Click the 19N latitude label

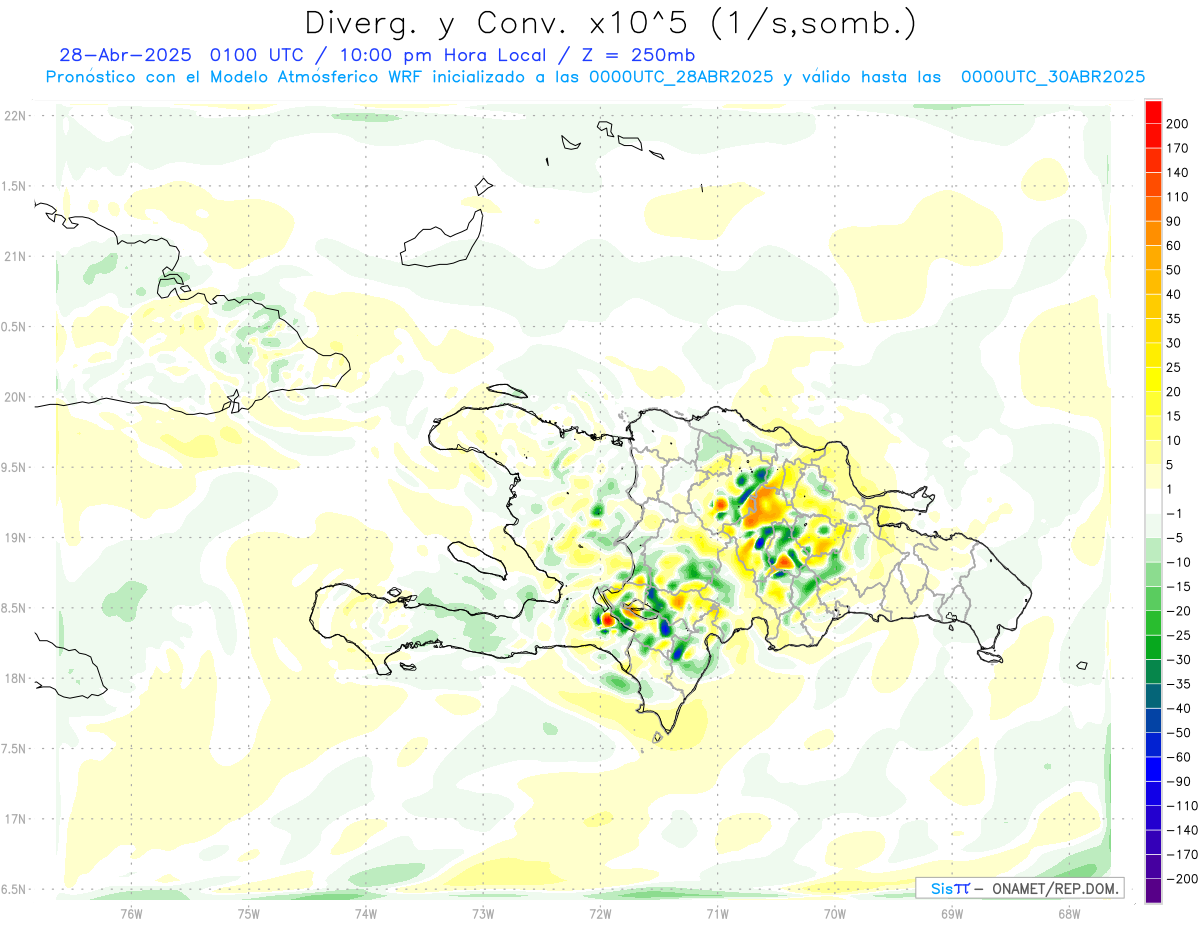[x=15, y=537]
